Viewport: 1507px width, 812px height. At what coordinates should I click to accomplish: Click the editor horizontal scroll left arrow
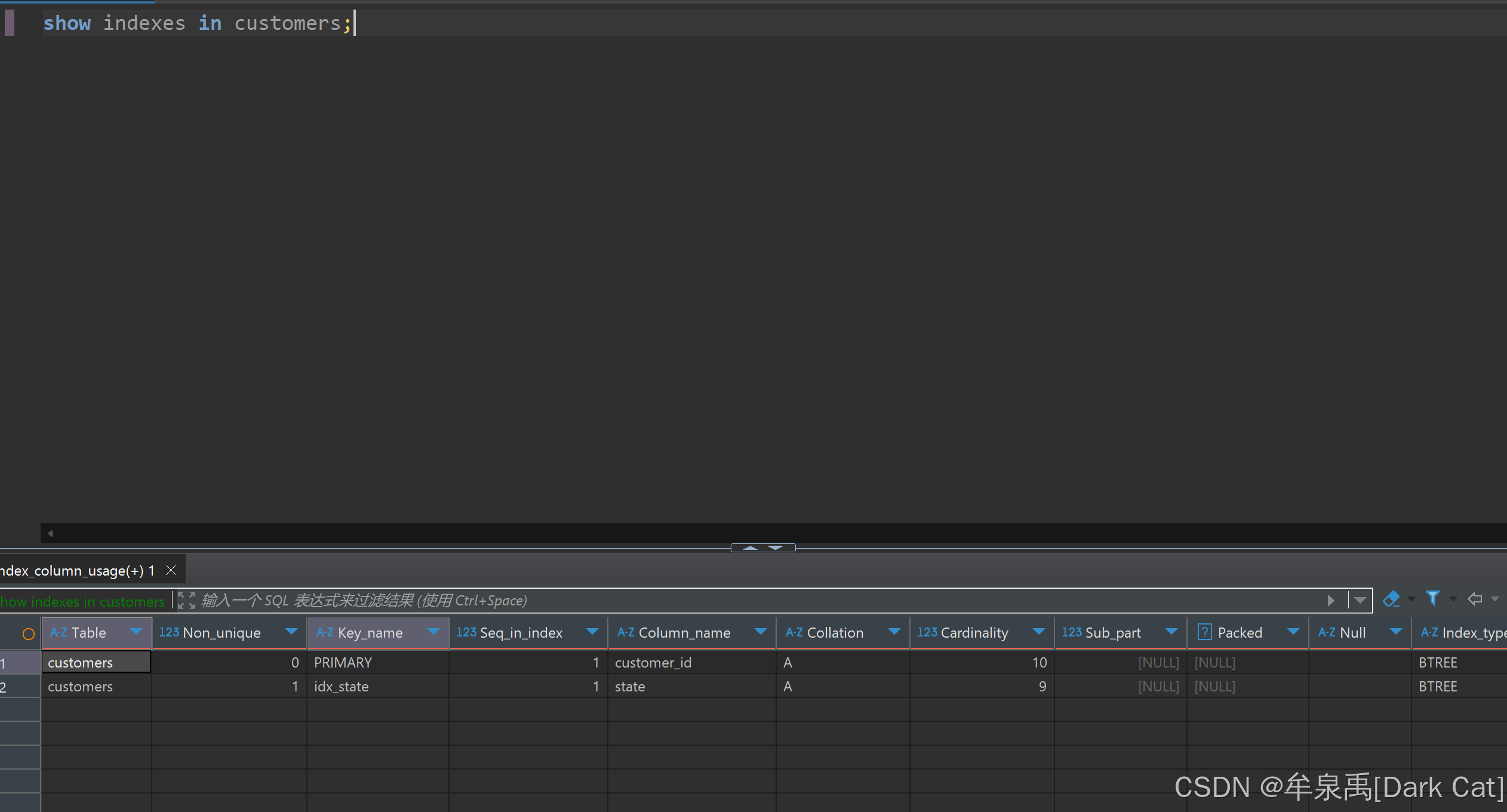point(51,533)
